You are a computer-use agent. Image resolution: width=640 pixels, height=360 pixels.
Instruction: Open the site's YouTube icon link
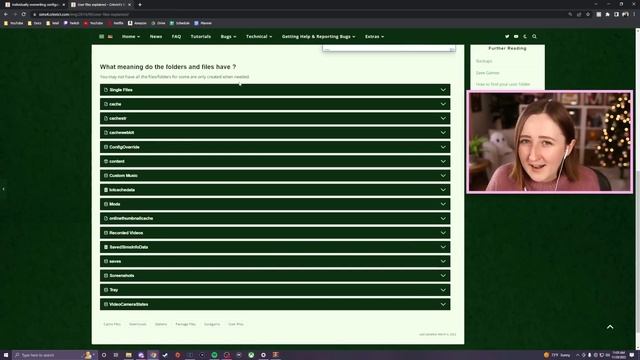[x=516, y=36]
